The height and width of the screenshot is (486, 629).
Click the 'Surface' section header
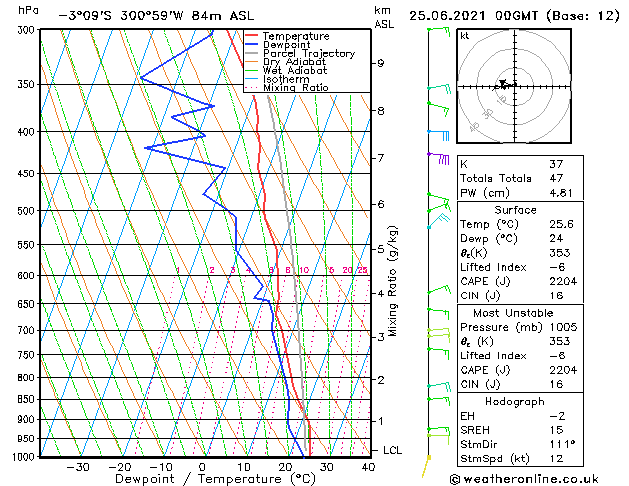click(x=515, y=210)
